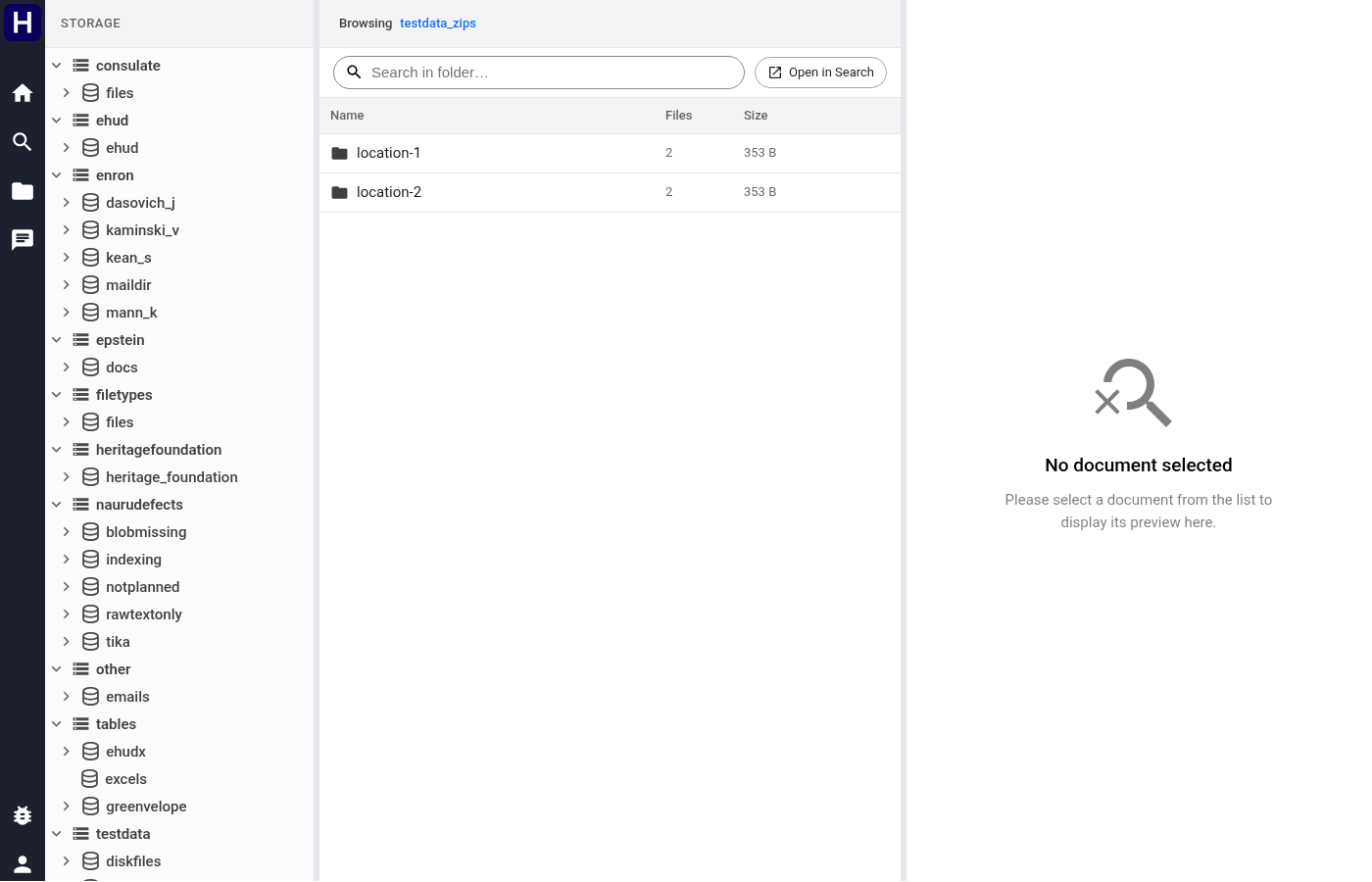Expand the kaminski_v tree item
This screenshot has height=882, width=1372.
pyautogui.click(x=66, y=230)
